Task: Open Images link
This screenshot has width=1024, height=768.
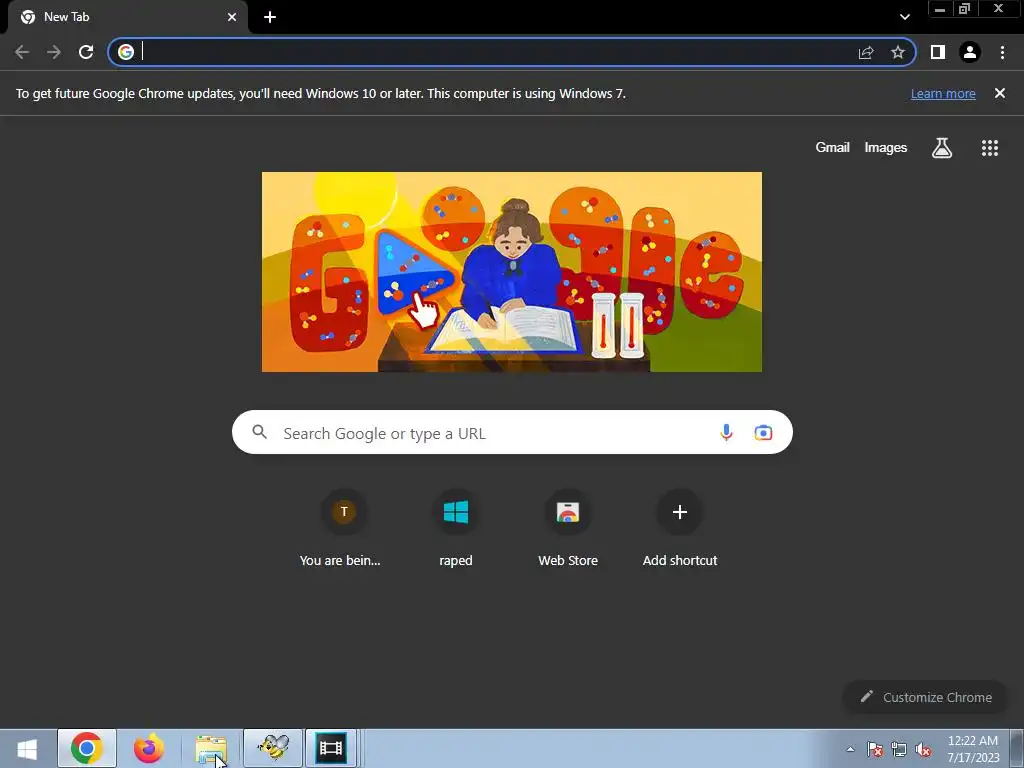Action: [x=886, y=148]
